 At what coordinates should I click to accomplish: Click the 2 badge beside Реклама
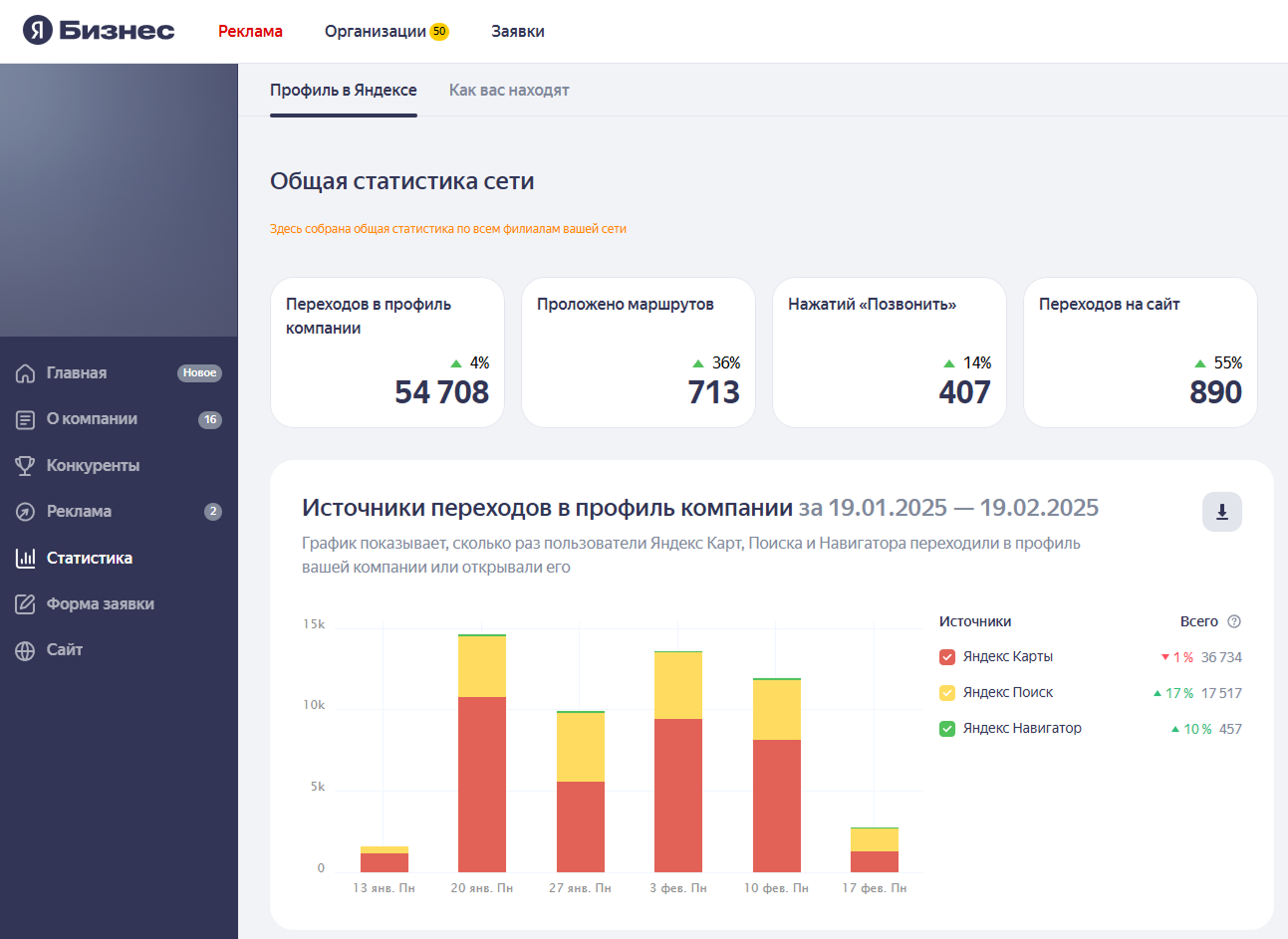point(212,512)
